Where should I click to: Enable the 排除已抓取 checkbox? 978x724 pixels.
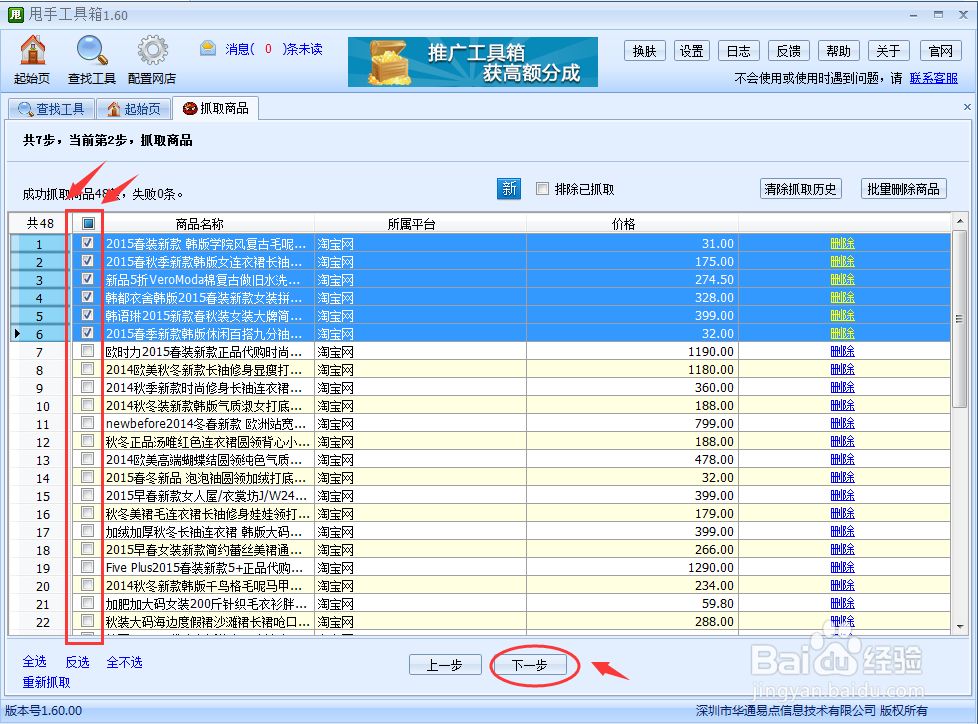point(541,188)
